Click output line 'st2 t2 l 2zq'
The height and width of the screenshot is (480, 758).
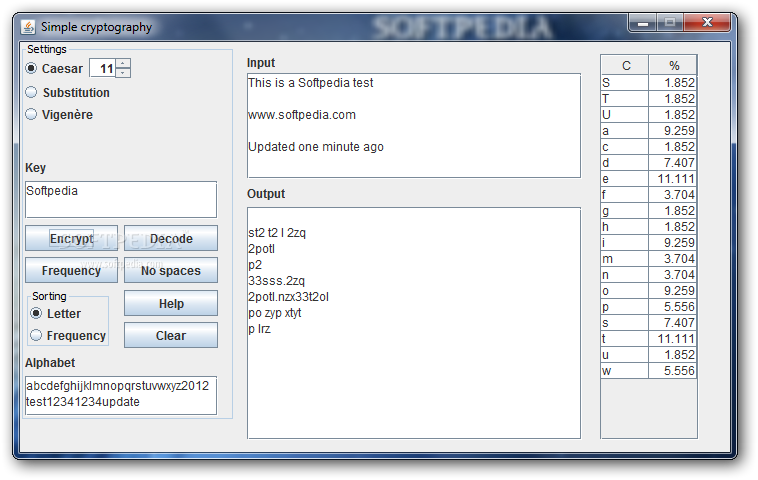pos(277,233)
